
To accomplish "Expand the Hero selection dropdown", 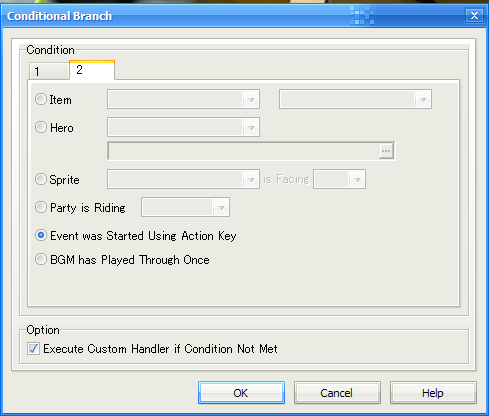I will tap(183, 127).
